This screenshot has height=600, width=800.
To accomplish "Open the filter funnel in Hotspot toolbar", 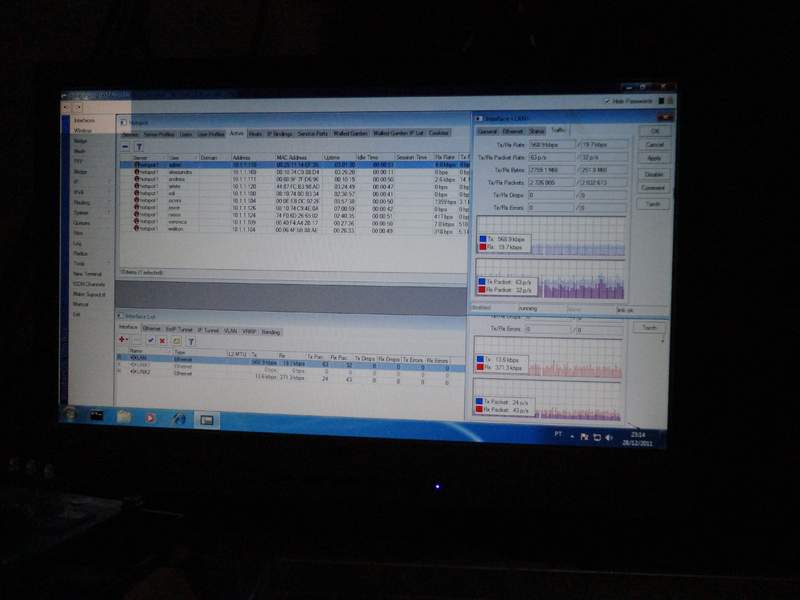I will tap(139, 147).
